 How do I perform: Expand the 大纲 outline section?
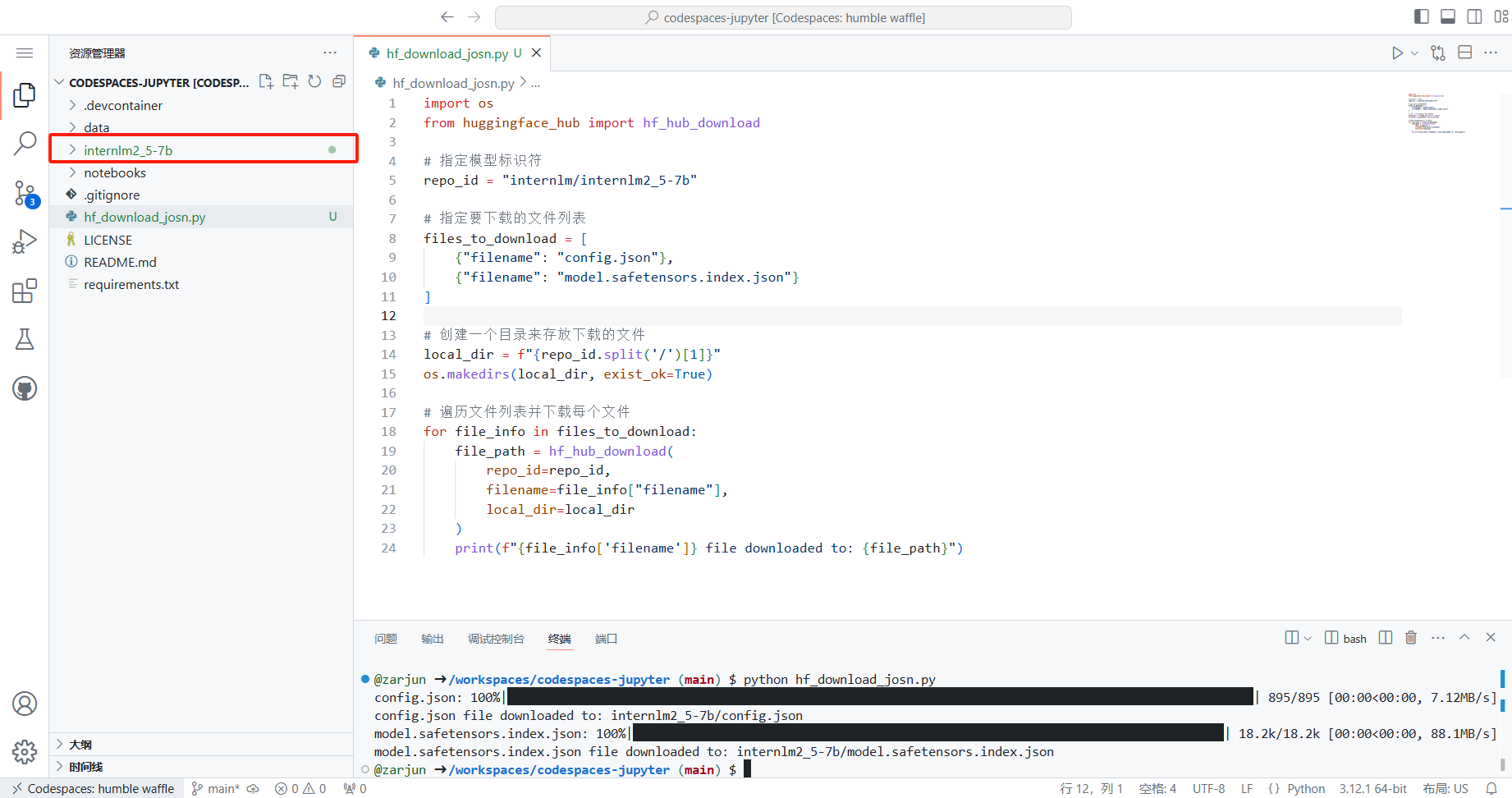tap(201, 745)
